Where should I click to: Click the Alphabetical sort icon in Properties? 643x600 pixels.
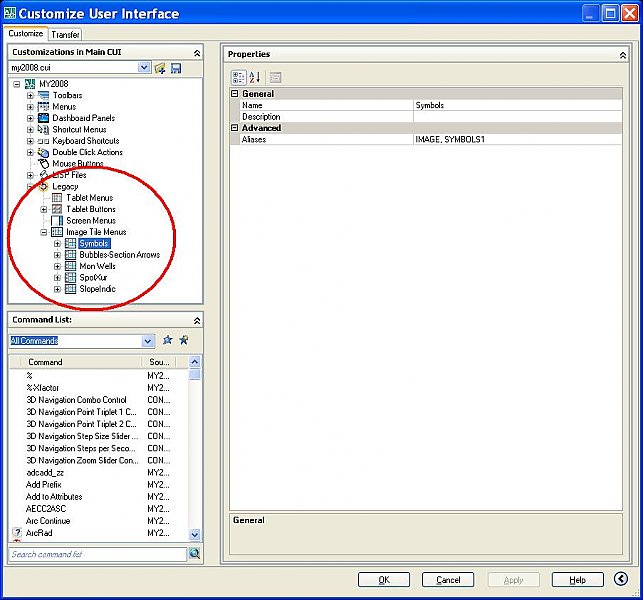(x=255, y=77)
